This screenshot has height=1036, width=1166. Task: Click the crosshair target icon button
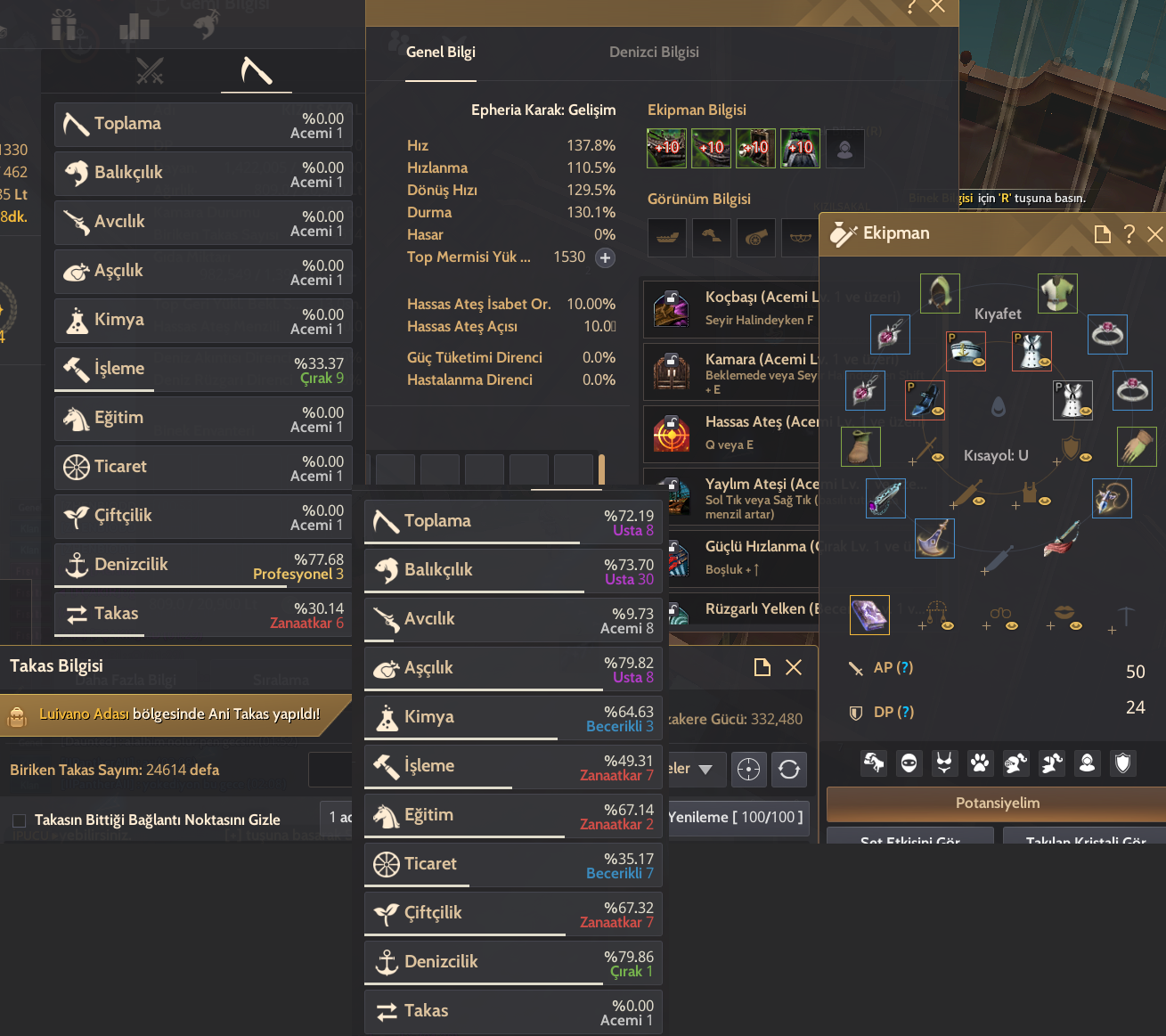click(x=749, y=769)
